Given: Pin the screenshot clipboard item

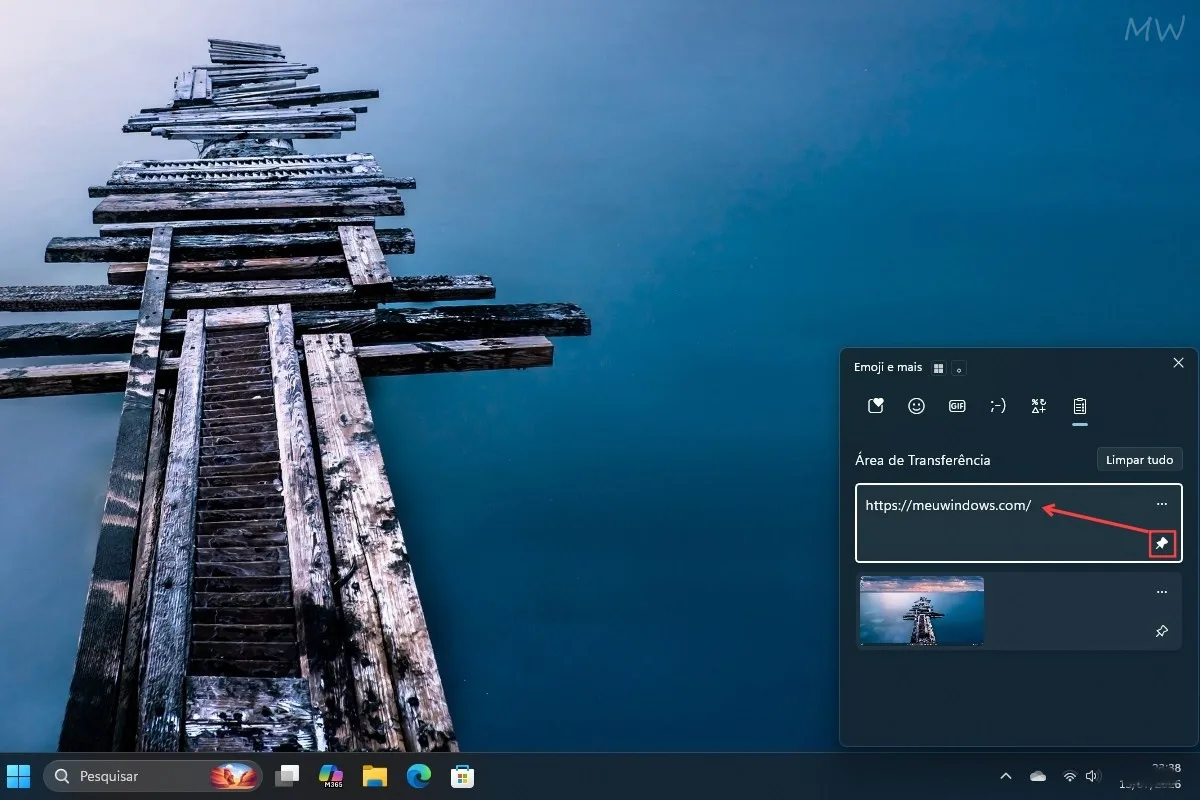Looking at the screenshot, I should [x=1161, y=631].
